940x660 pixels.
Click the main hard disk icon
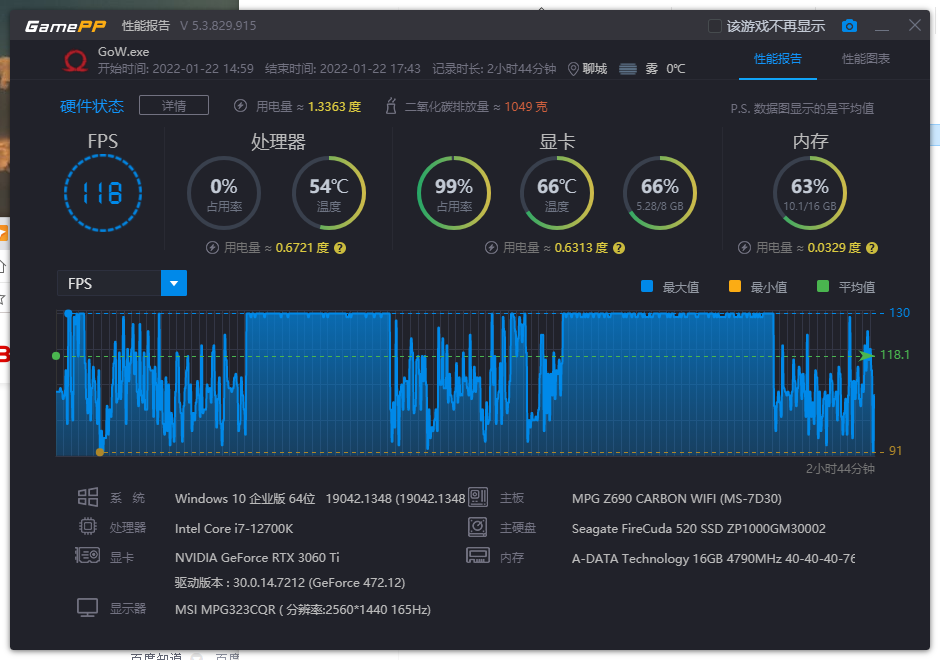pyautogui.click(x=478, y=527)
